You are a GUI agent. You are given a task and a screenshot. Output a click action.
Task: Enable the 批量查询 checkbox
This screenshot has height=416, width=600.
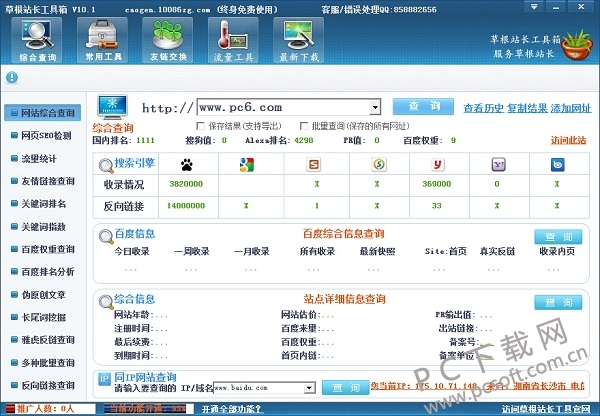tap(304, 126)
